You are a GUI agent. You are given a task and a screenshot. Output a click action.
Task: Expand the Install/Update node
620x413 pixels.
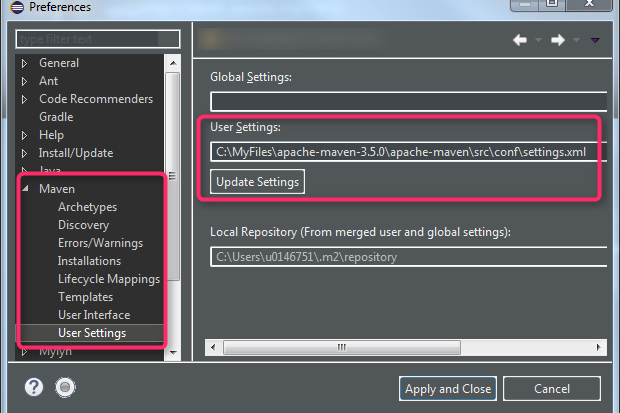click(x=26, y=153)
